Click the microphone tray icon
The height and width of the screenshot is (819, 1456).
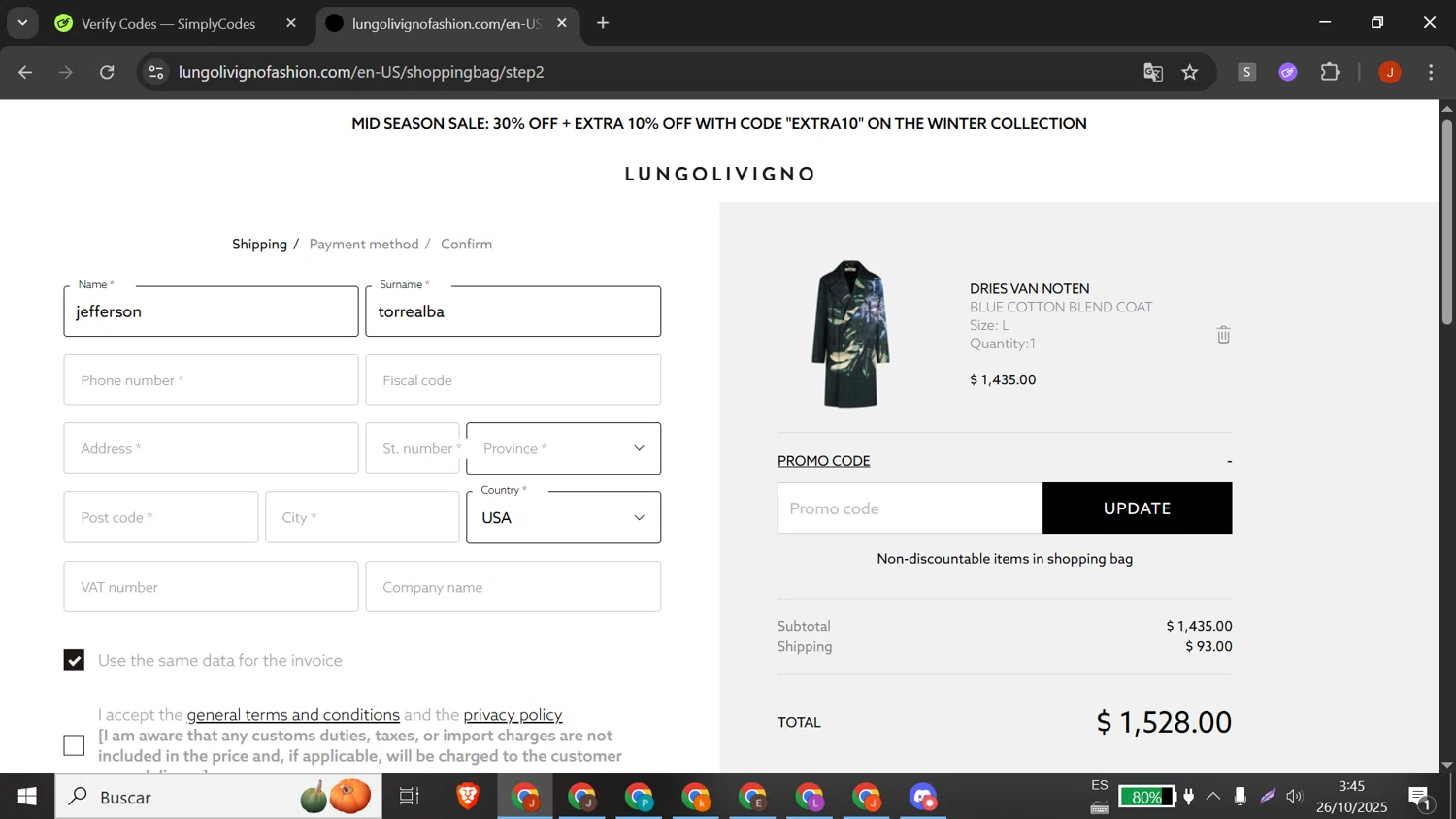coord(1241,798)
